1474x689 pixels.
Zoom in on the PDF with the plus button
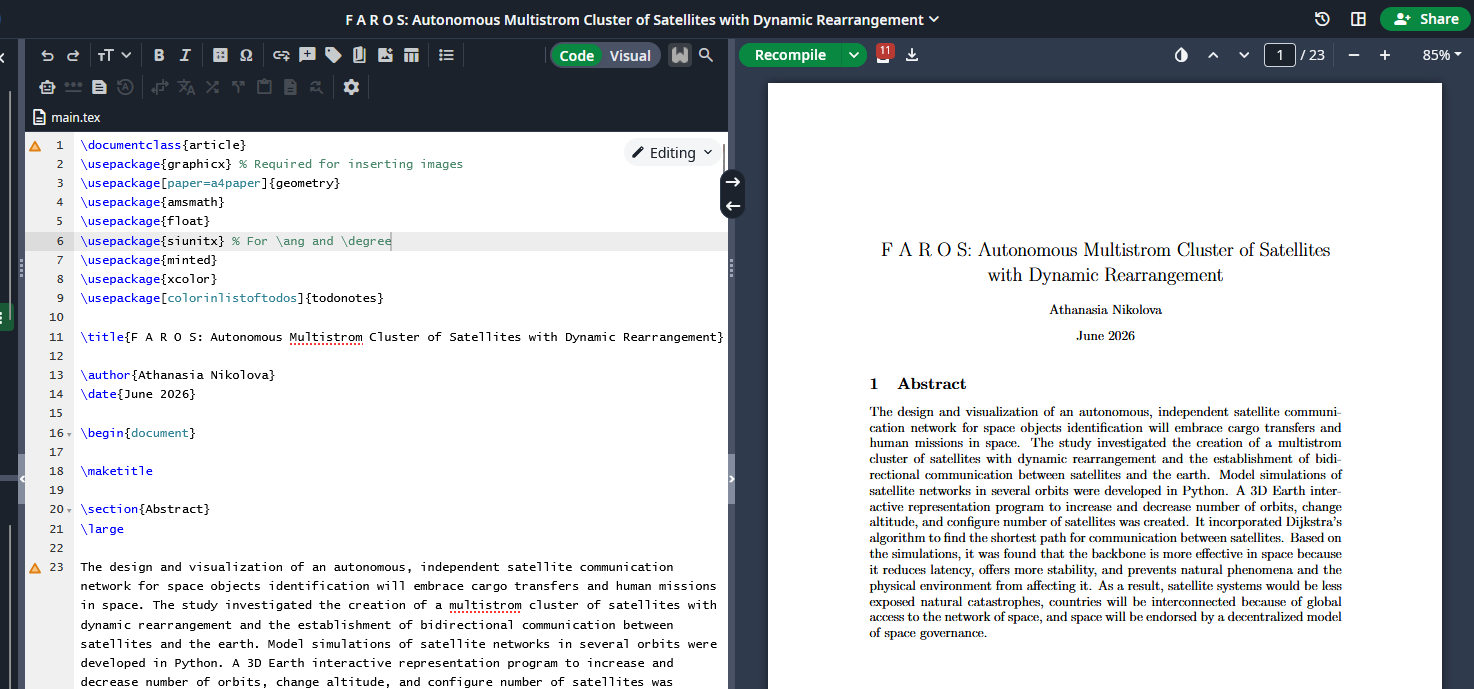point(1385,55)
